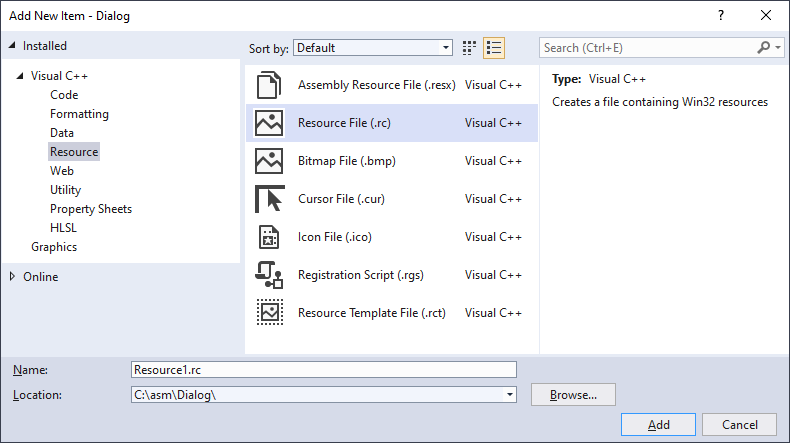Click into the Name text field
790x443 pixels.
(323, 370)
